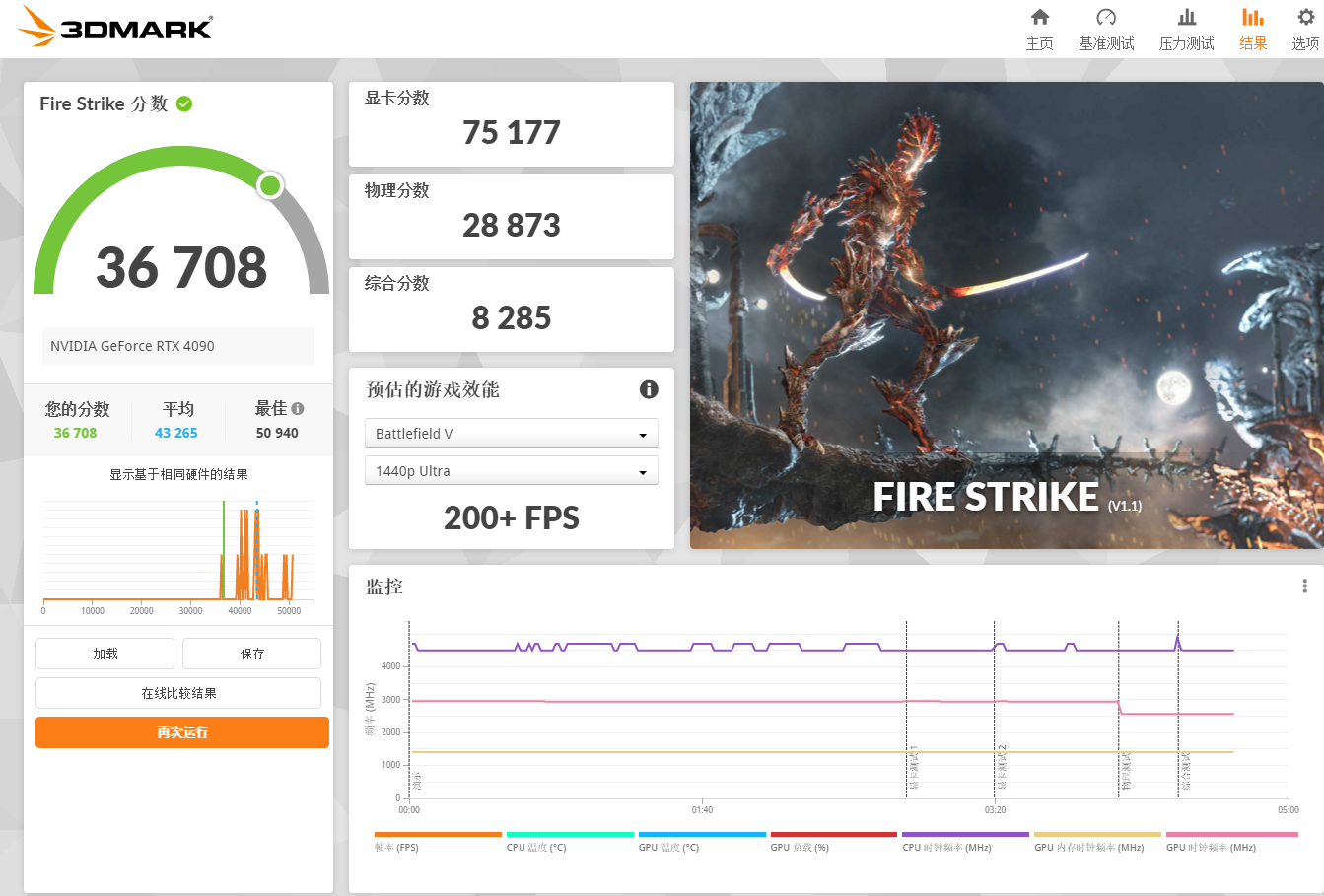This screenshot has height=896, width=1324.
Task: Click the 平均 43 265 value
Action: point(176,433)
